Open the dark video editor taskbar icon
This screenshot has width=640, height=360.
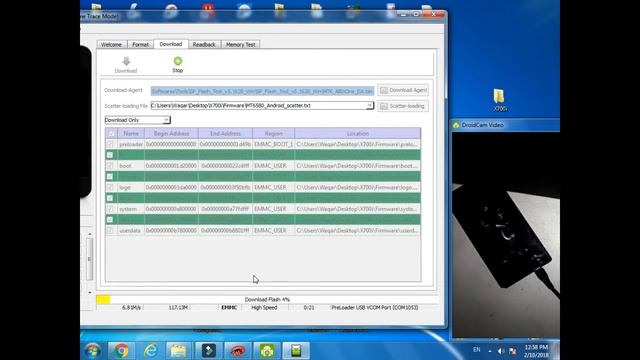(209, 351)
